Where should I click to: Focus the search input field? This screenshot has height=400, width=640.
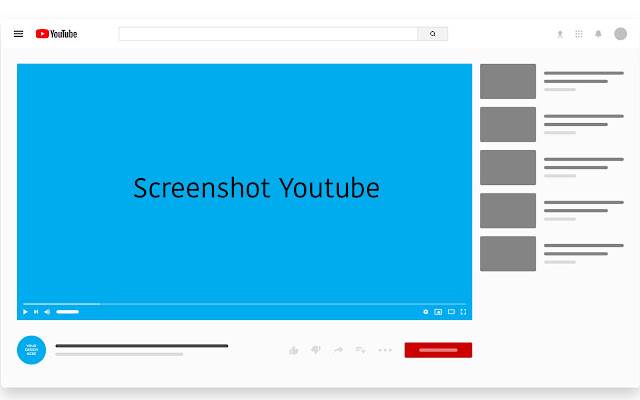pyautogui.click(x=268, y=34)
